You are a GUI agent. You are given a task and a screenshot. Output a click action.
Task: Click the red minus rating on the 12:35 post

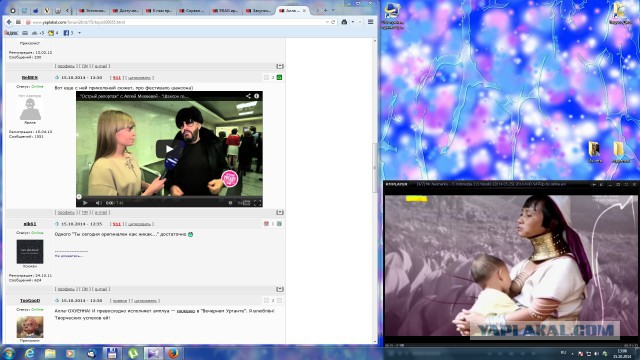tap(266, 224)
